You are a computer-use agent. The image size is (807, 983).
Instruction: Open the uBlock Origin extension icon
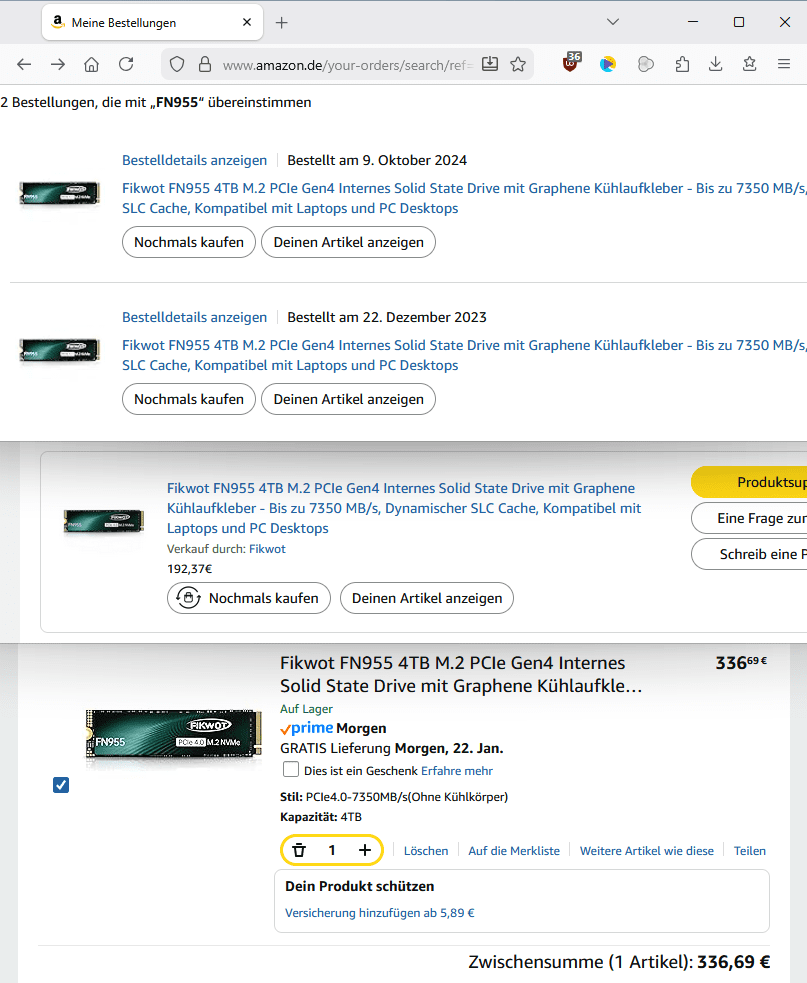point(571,63)
